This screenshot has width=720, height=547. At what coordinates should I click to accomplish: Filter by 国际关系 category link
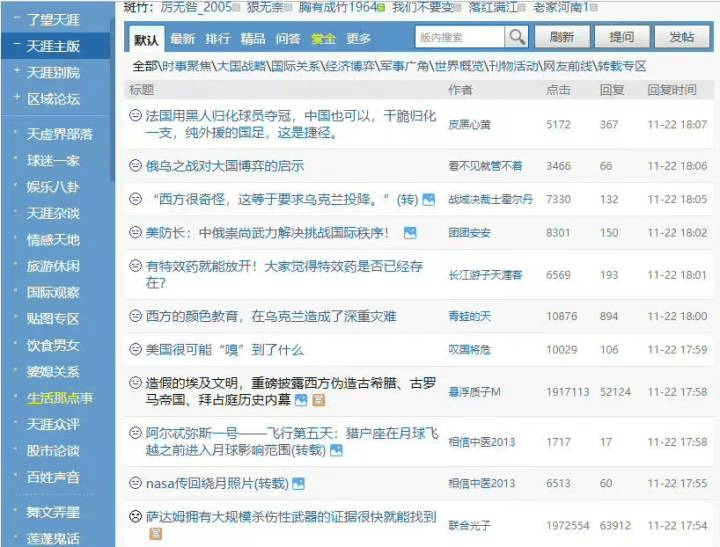pyautogui.click(x=295, y=66)
